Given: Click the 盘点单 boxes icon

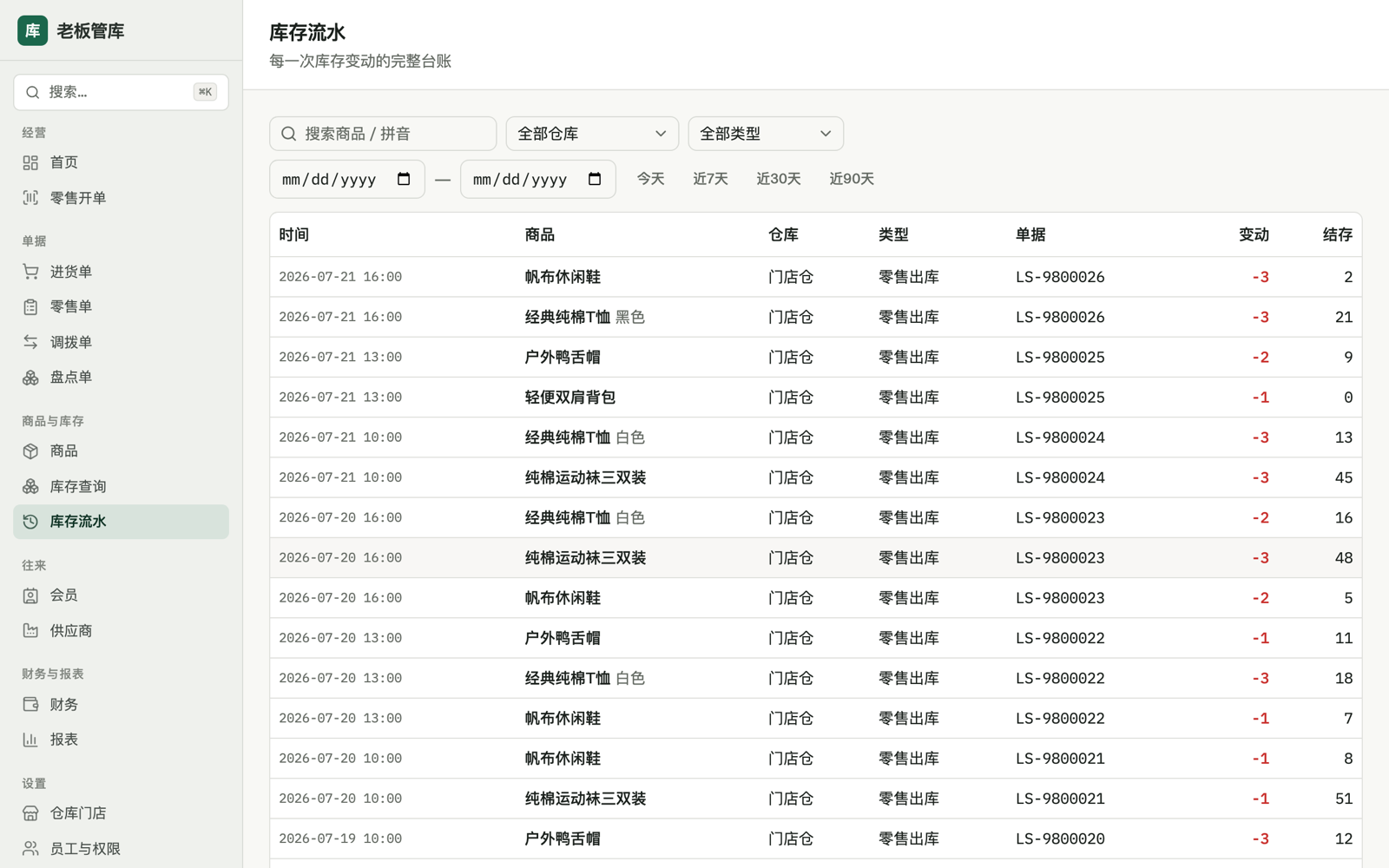Looking at the screenshot, I should coord(30,377).
